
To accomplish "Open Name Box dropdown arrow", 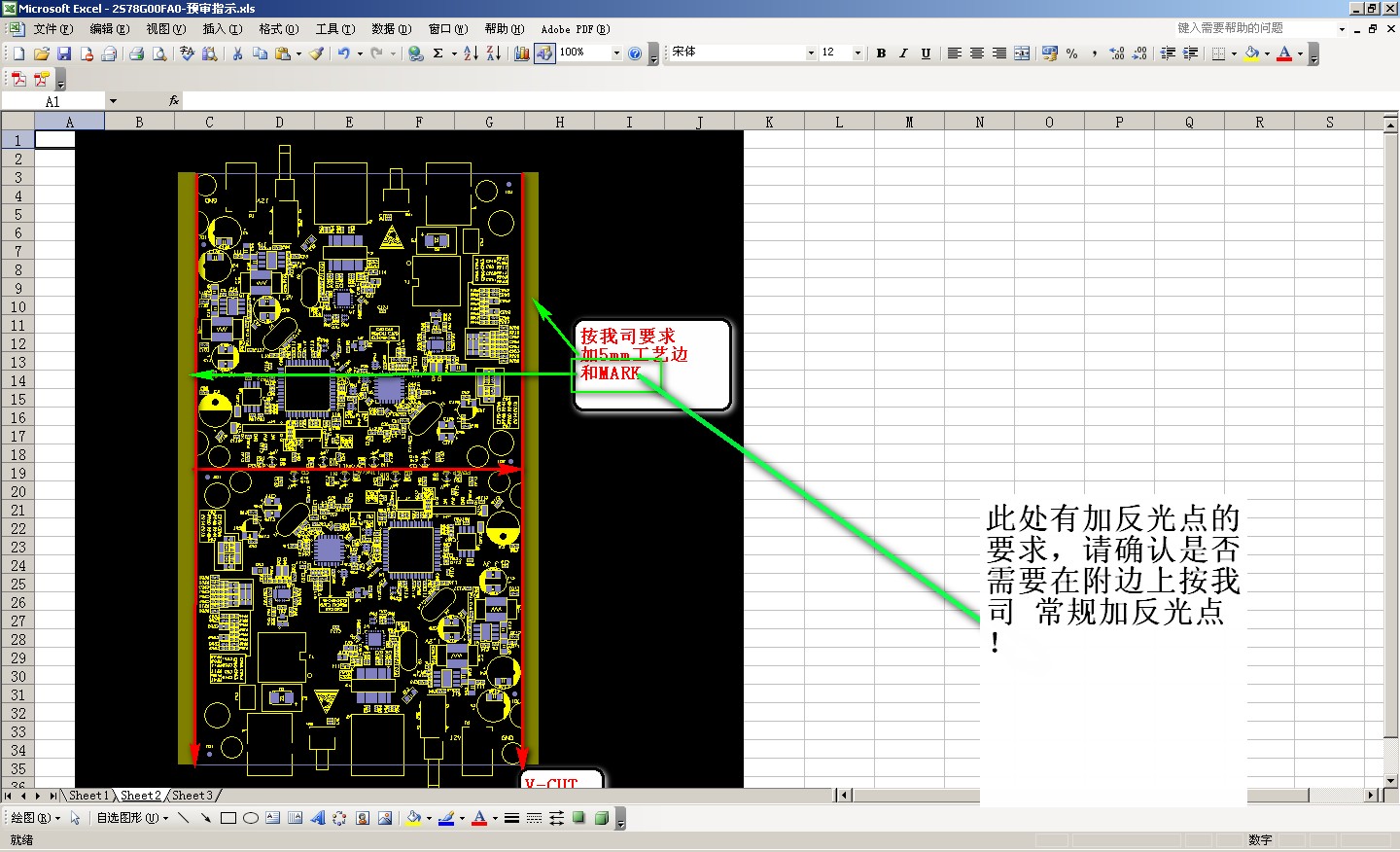I will 113,101.
